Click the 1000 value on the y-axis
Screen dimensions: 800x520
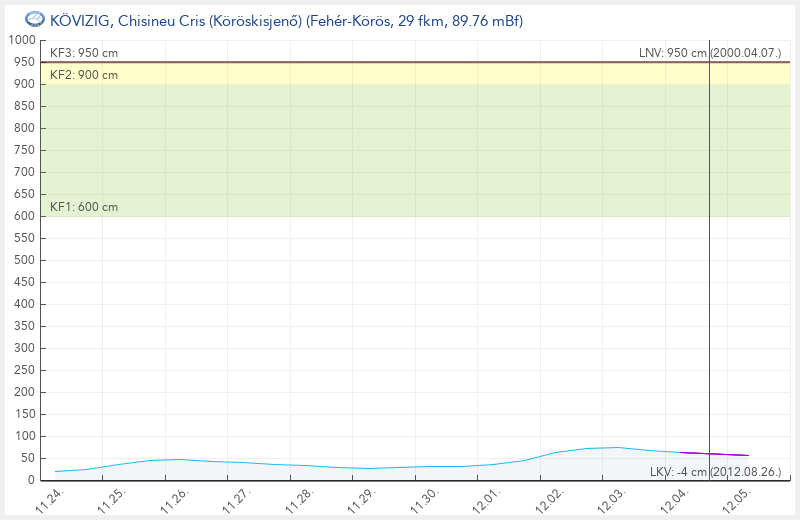(21, 40)
